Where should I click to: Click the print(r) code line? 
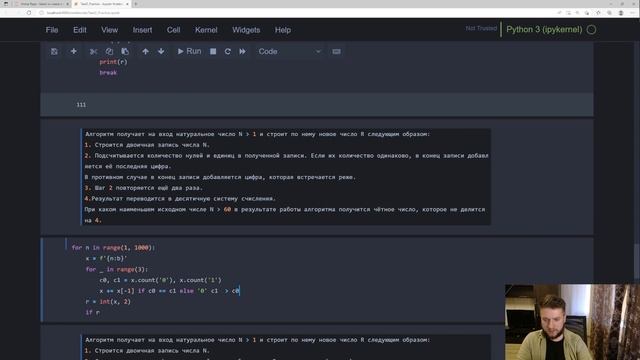click(x=113, y=62)
